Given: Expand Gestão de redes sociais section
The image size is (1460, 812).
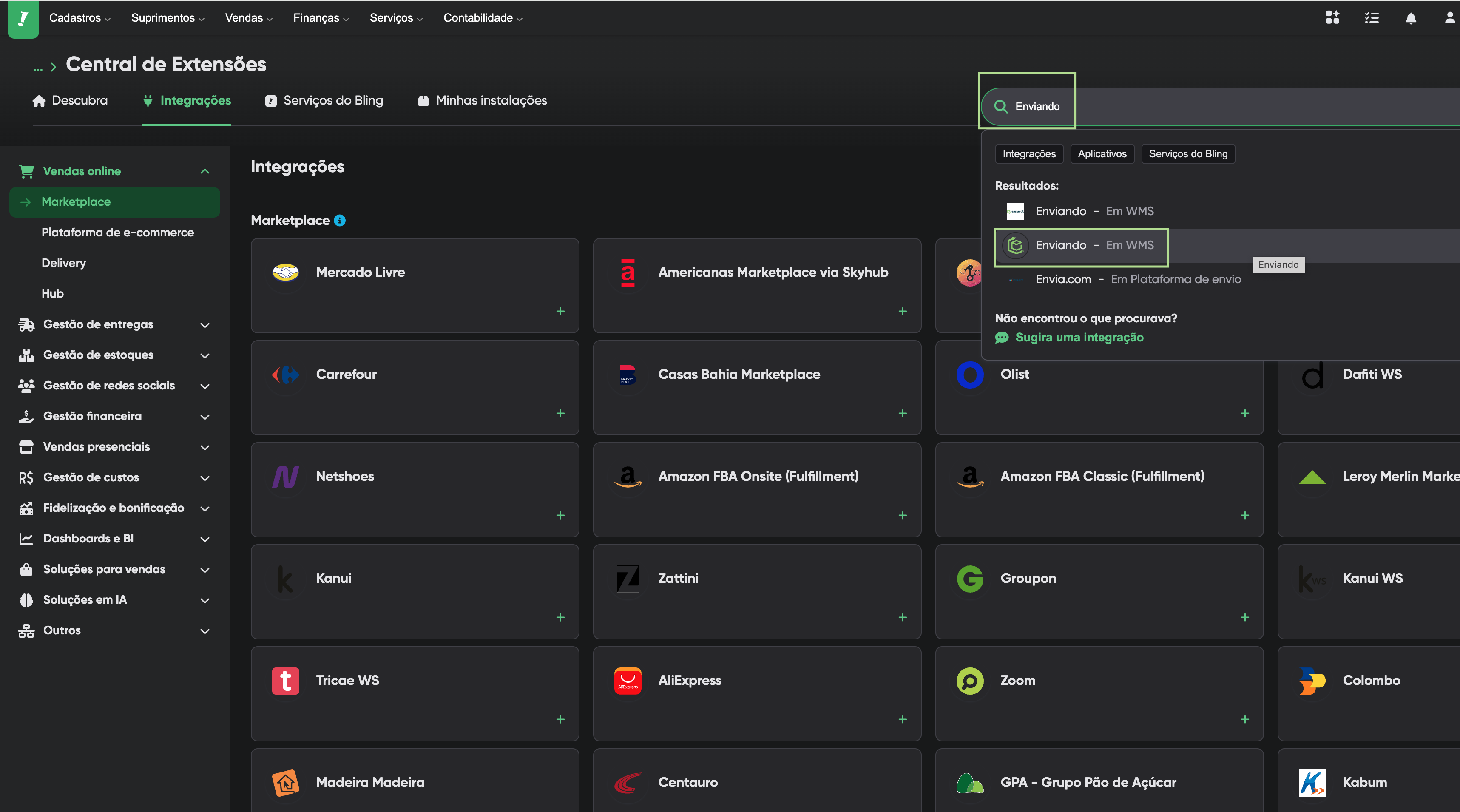Looking at the screenshot, I should [114, 385].
